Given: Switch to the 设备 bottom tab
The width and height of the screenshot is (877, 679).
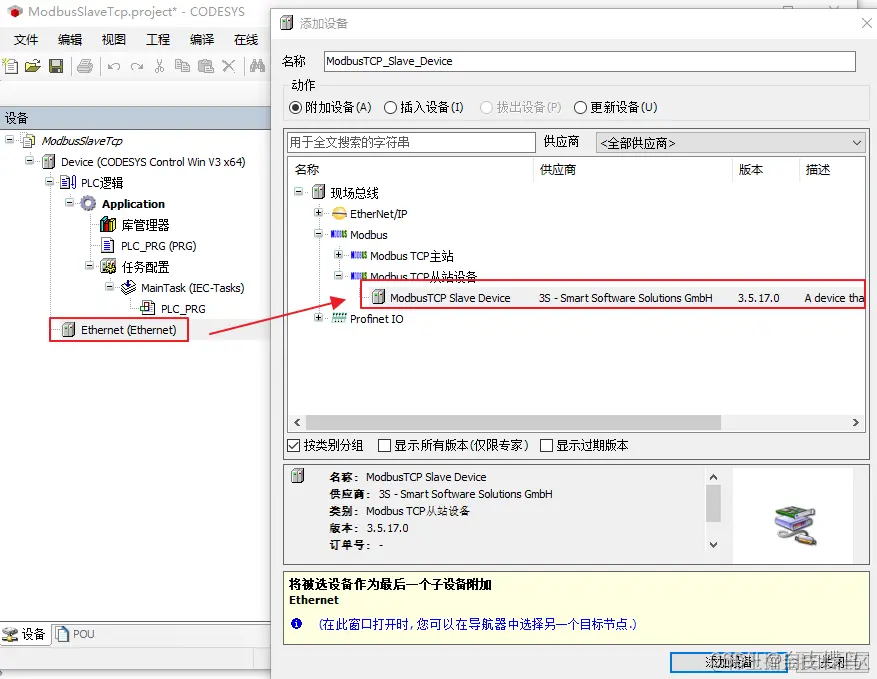Looking at the screenshot, I should click(x=25, y=634).
